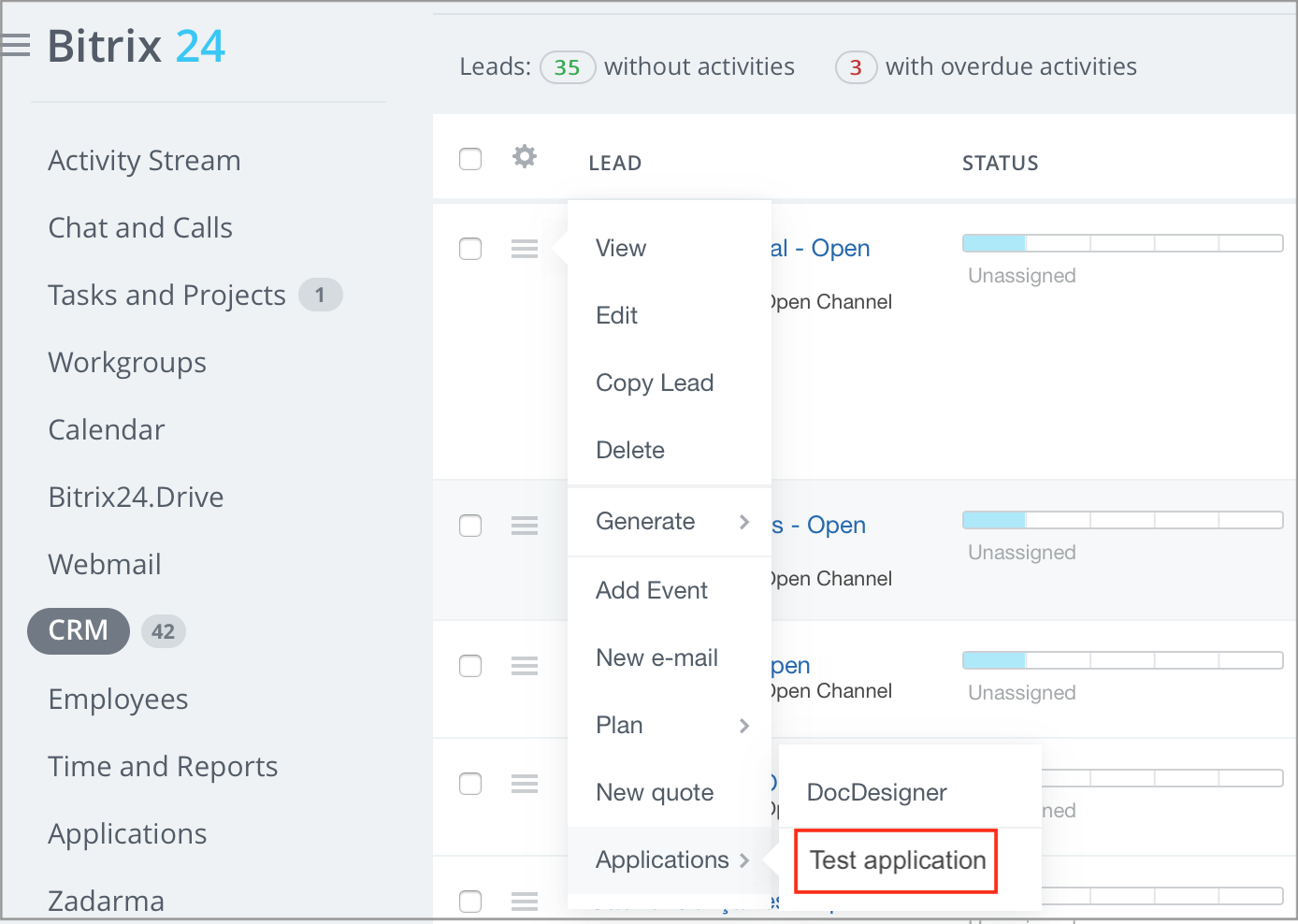Click the first lead's status progress bar

point(1122,243)
